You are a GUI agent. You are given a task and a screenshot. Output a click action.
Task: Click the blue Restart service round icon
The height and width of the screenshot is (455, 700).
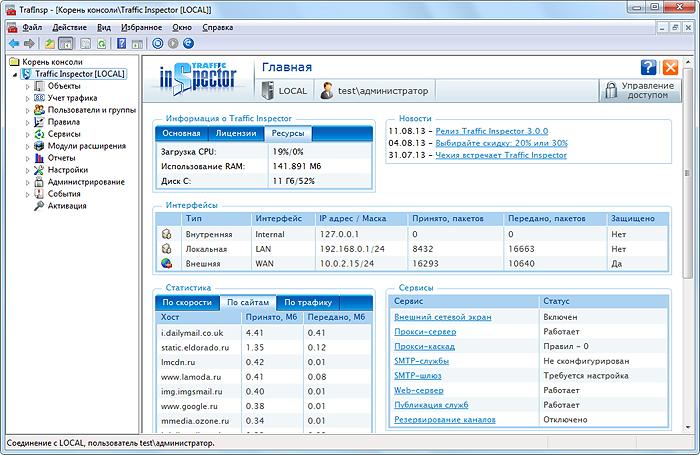(188, 43)
